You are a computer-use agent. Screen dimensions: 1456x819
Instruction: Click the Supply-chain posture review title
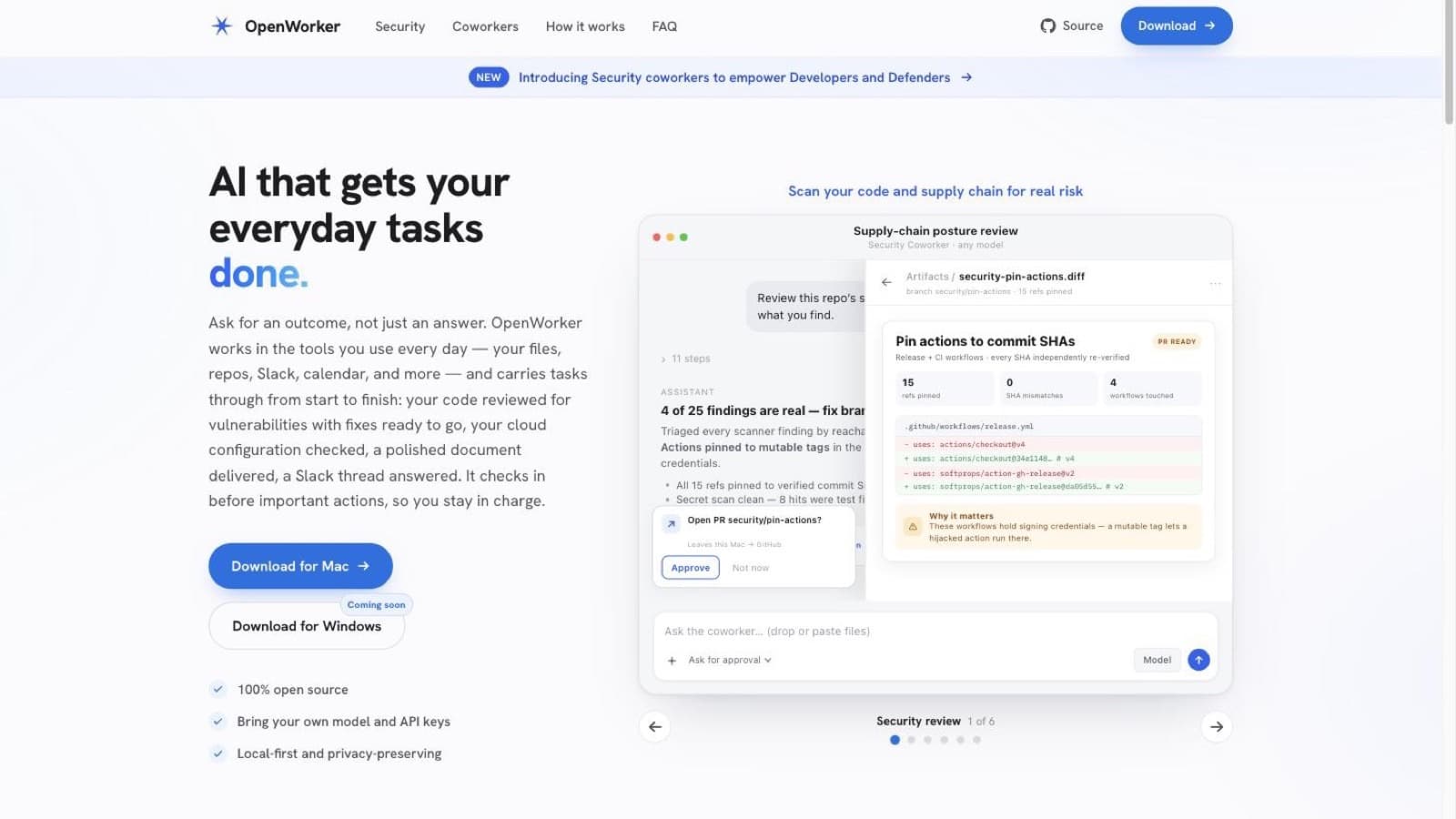click(x=935, y=231)
